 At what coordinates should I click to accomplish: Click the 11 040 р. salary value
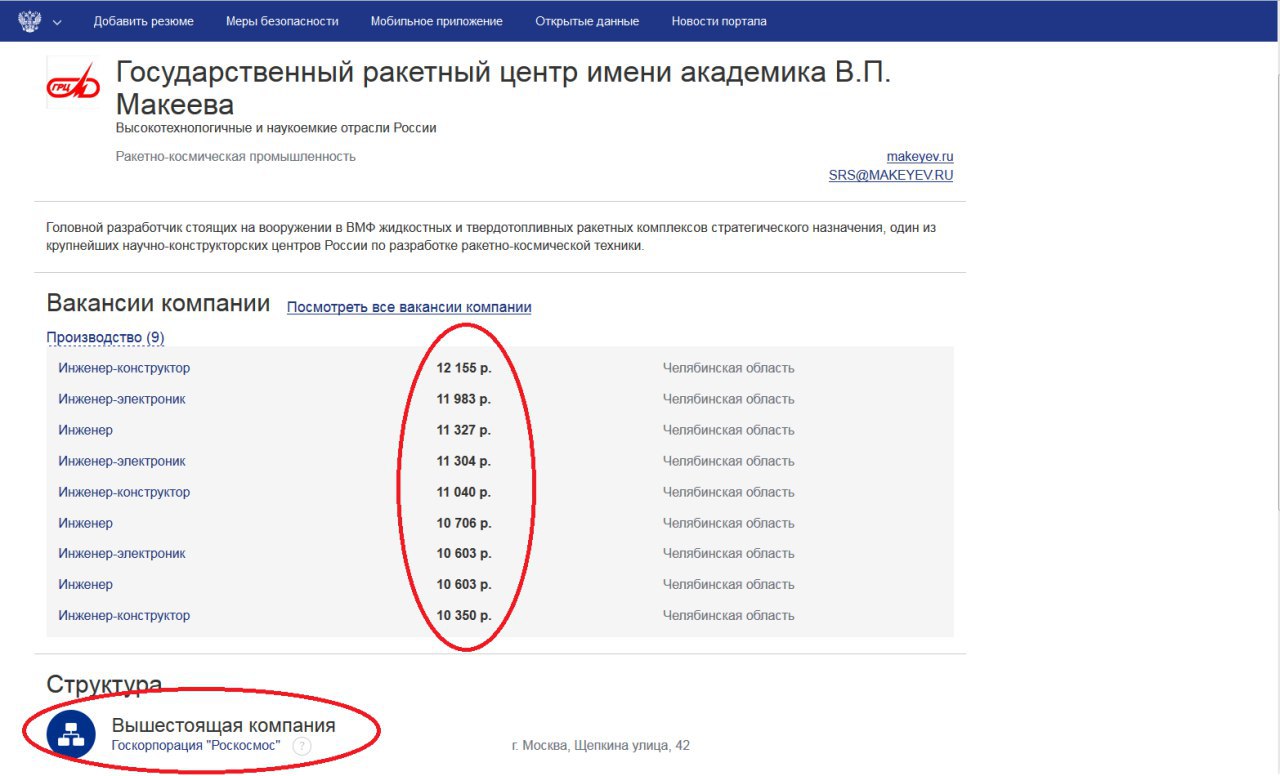tap(464, 492)
